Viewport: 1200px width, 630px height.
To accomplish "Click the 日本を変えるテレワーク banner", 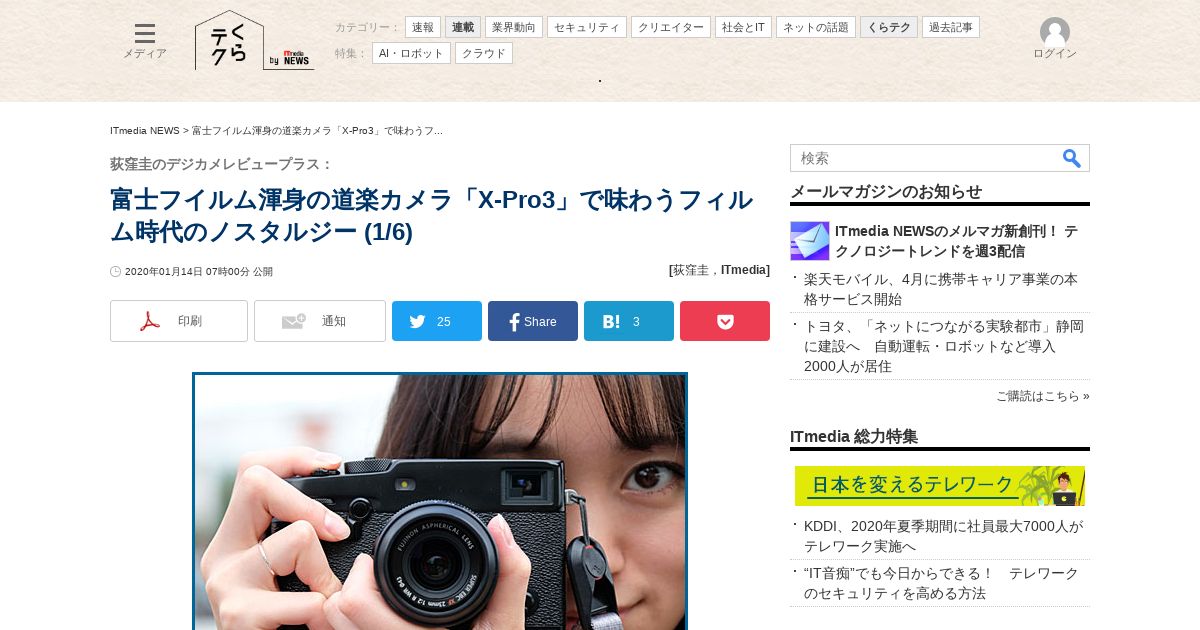I will click(x=940, y=486).
